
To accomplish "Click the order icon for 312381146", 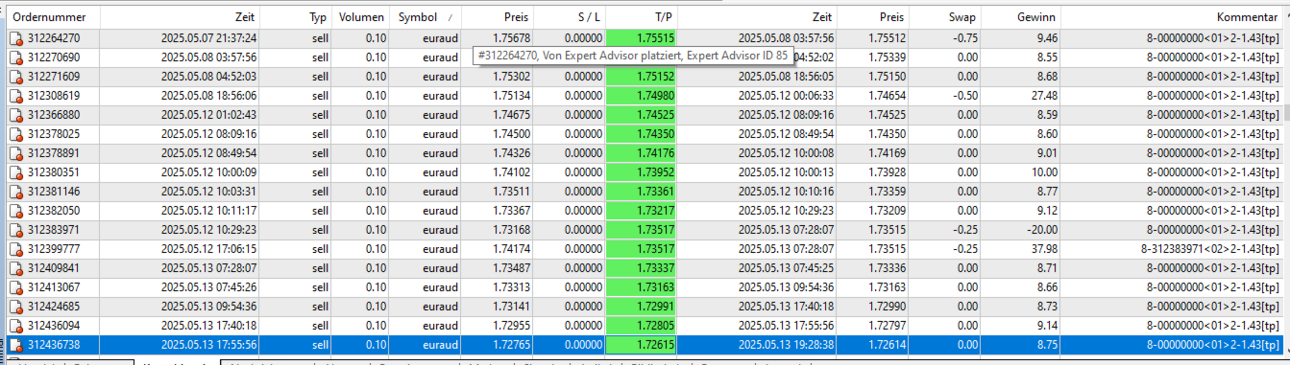I will tap(16, 192).
